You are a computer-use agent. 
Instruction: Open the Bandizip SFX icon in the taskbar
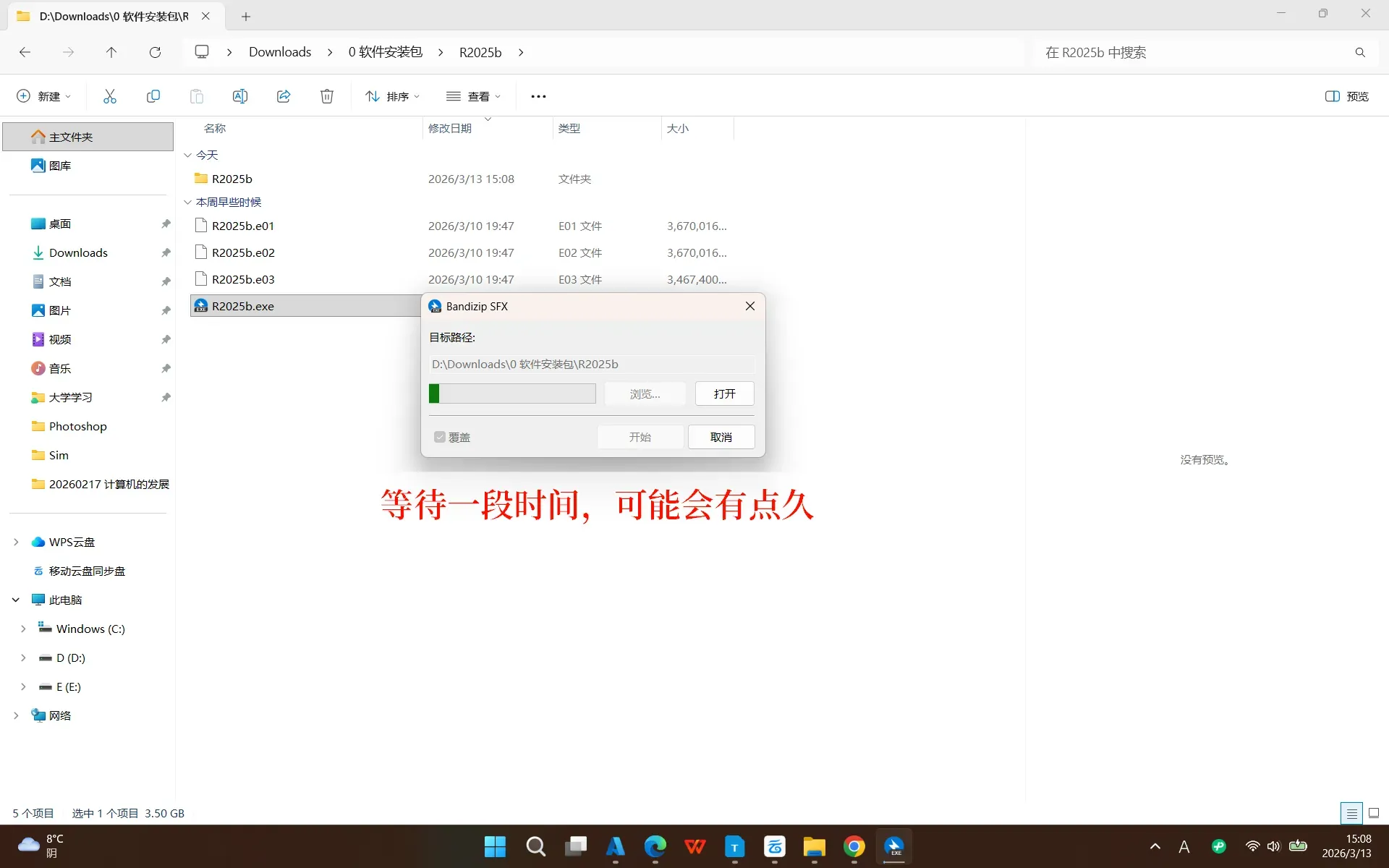coord(893,846)
